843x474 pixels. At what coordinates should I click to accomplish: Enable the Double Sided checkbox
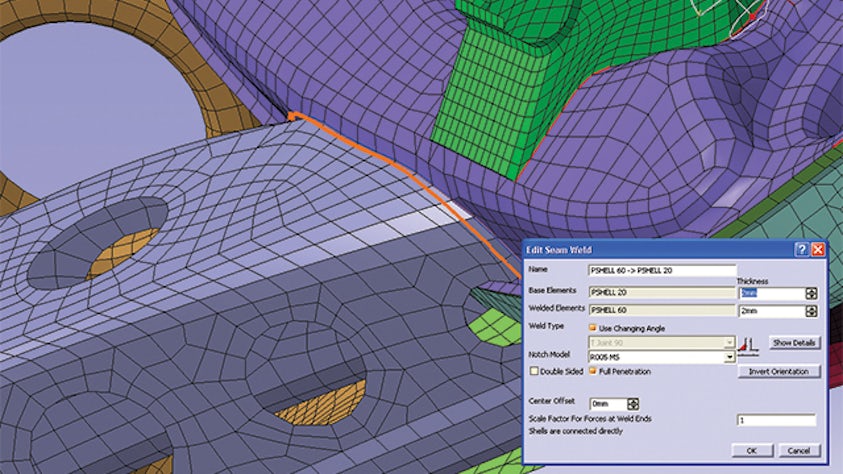tap(534, 371)
